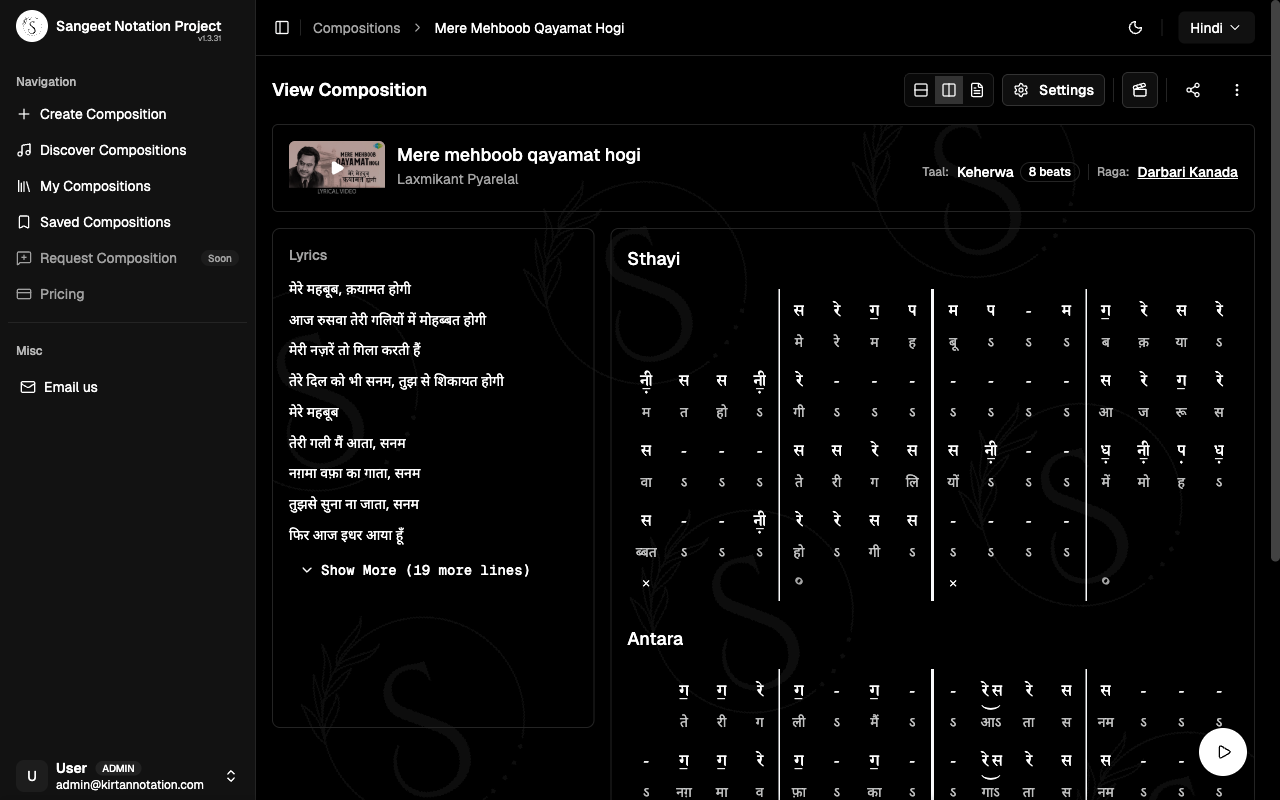This screenshot has width=1280, height=800.
Task: Share this composition using the share icon
Action: coord(1193,90)
